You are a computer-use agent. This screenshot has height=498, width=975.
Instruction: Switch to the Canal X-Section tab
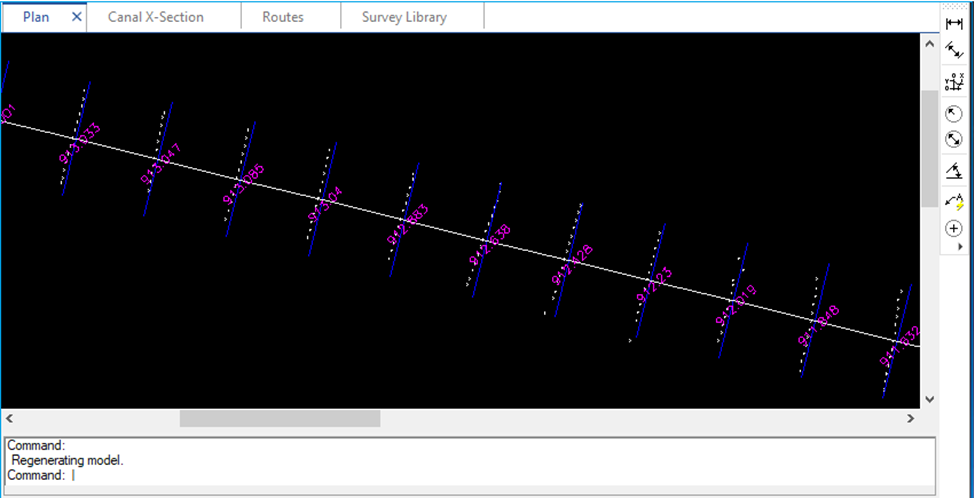tap(155, 17)
